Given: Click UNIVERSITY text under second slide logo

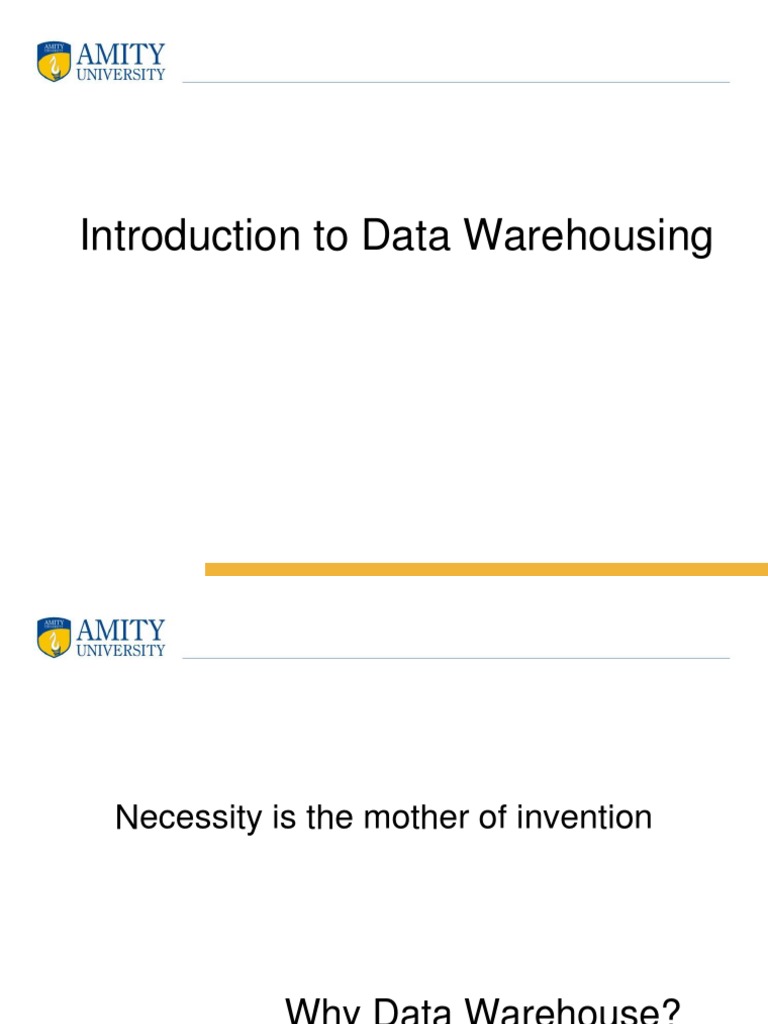Looking at the screenshot, I should [121, 650].
